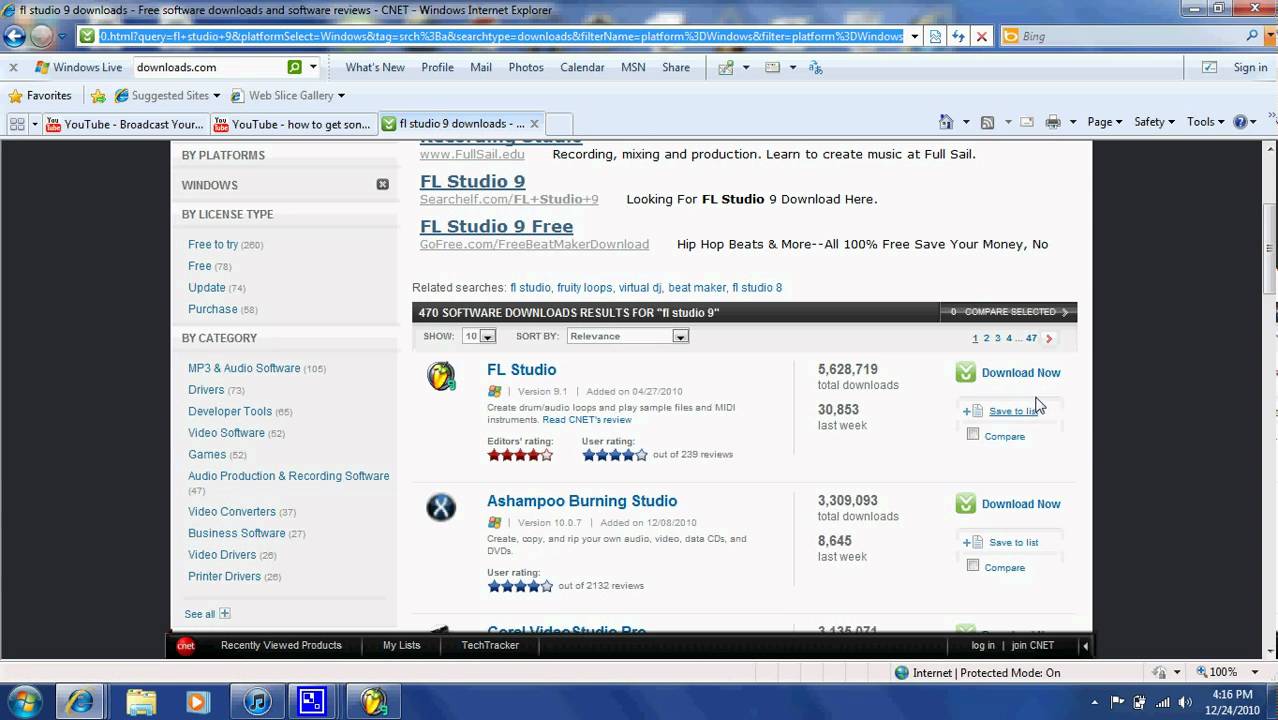The height and width of the screenshot is (720, 1278).
Task: Click the Bing search input box
Action: (1130, 36)
